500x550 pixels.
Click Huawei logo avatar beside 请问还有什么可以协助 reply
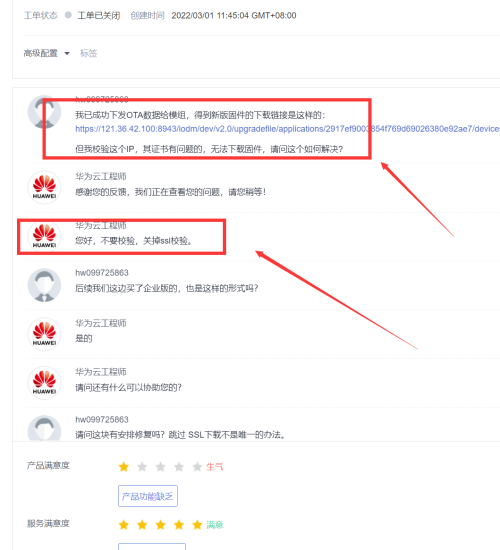pyautogui.click(x=44, y=383)
